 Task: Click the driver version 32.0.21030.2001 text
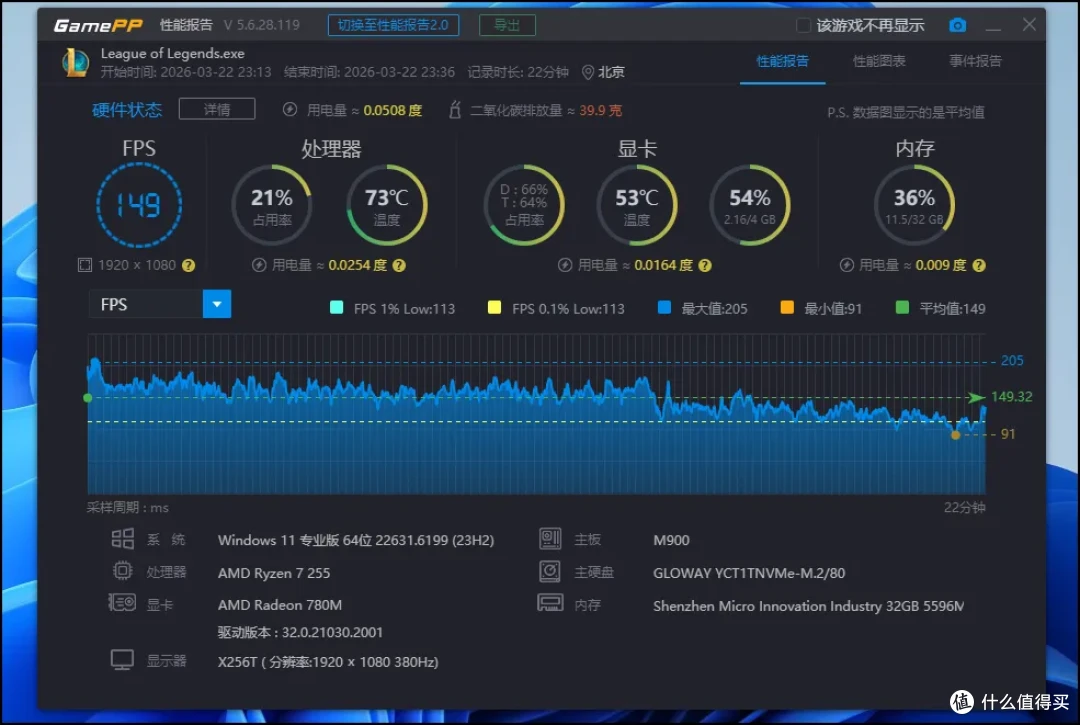300,632
